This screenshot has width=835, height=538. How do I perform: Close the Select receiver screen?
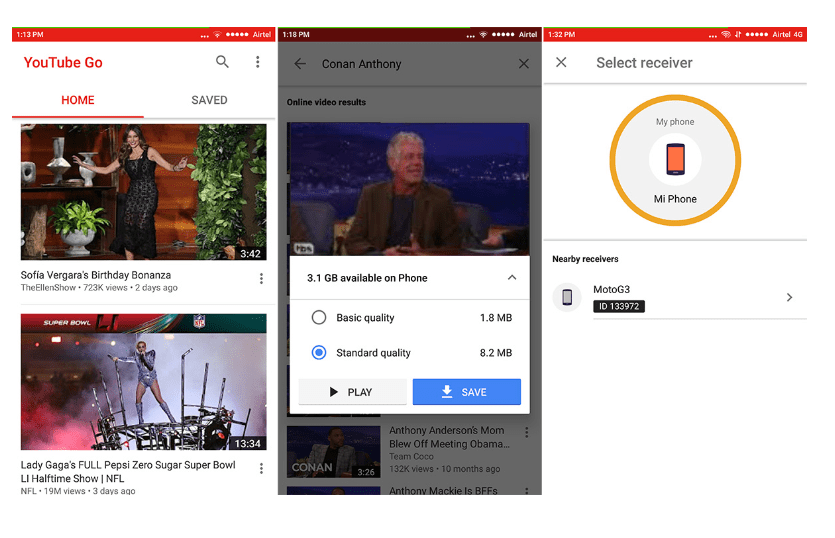click(561, 62)
